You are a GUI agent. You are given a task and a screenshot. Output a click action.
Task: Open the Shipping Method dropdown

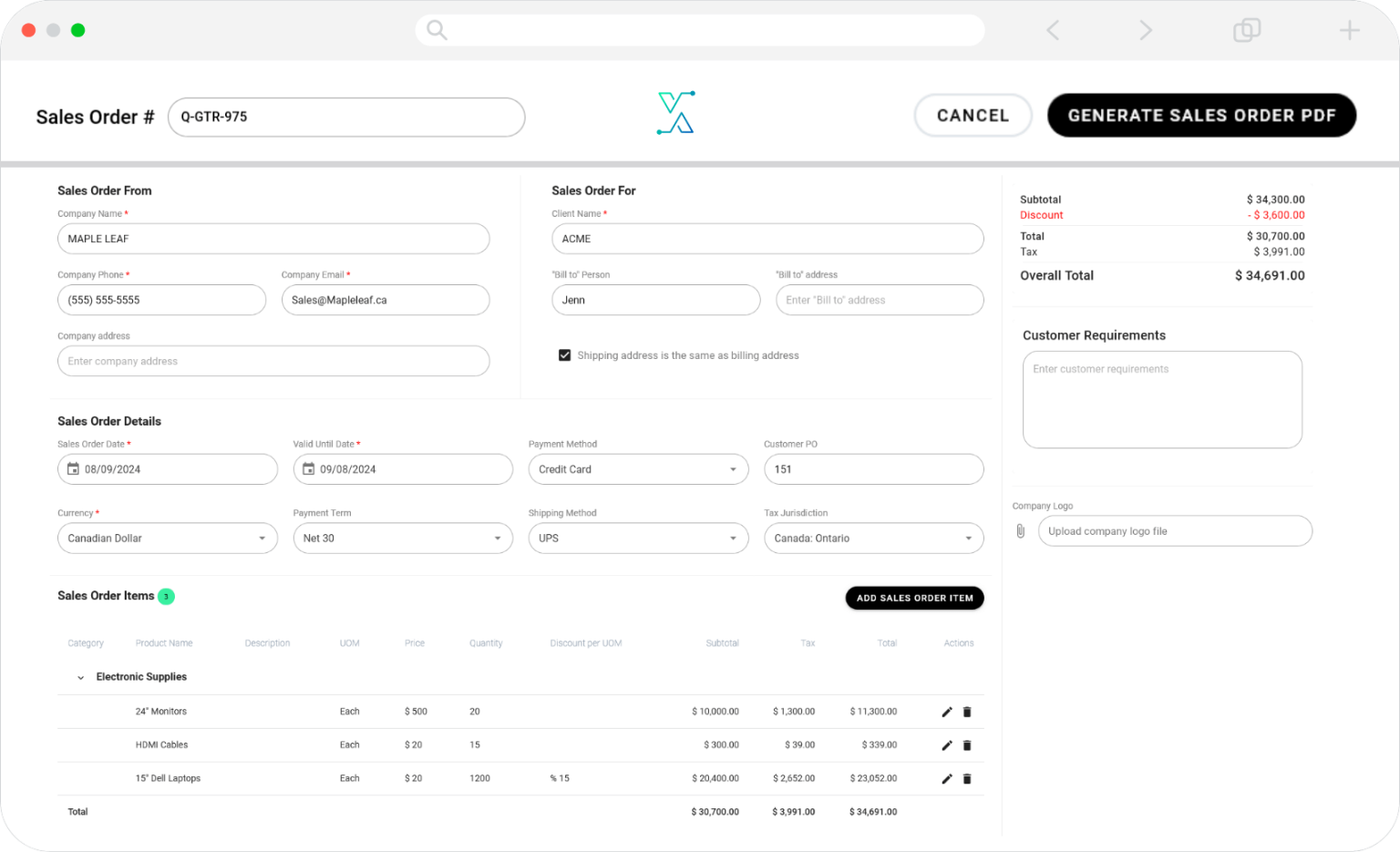[735, 538]
